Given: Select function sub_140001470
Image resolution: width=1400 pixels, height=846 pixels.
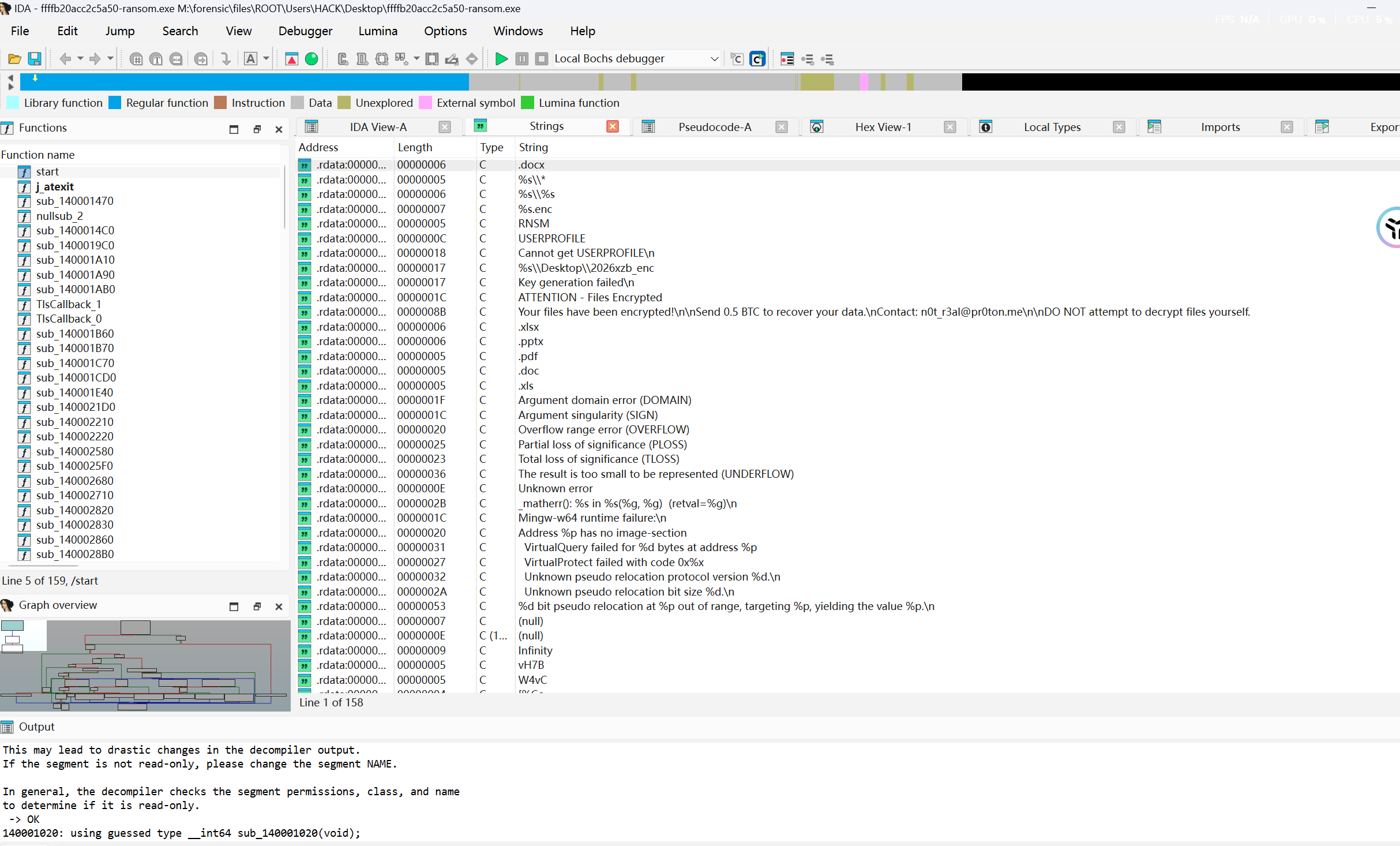Looking at the screenshot, I should tap(74, 201).
